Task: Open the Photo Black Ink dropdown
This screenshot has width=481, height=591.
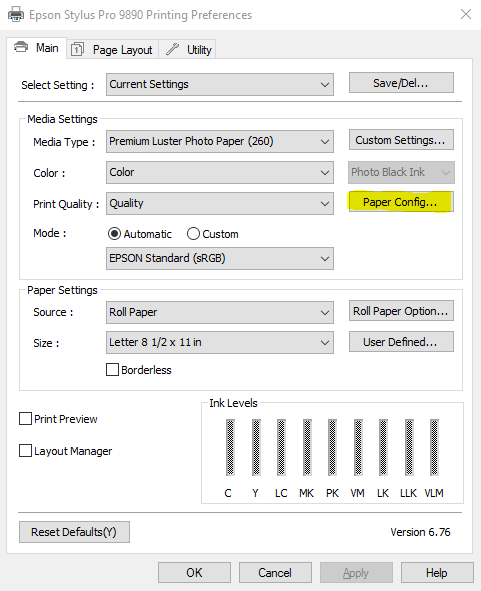Action: coord(401,173)
